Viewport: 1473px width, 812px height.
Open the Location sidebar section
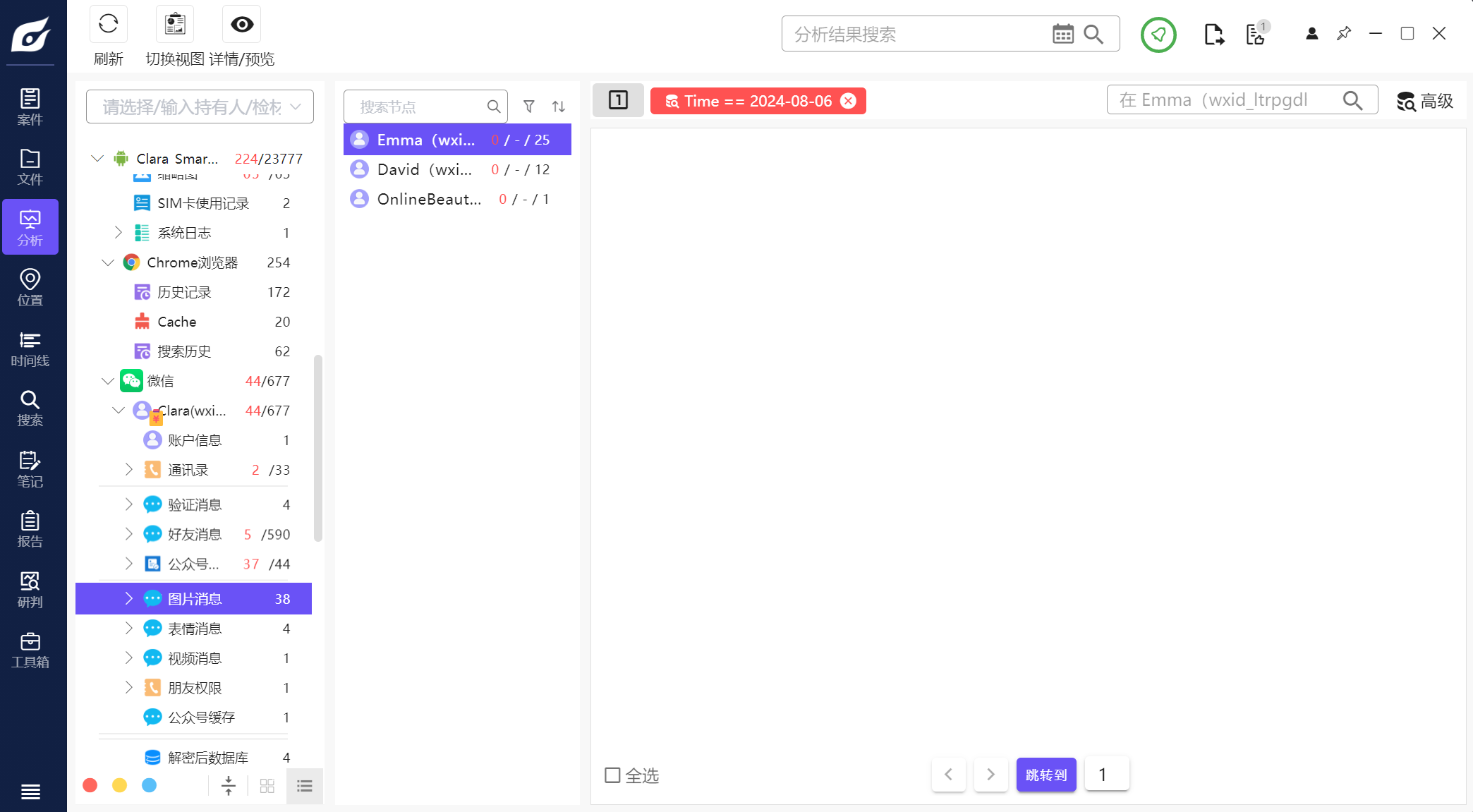point(30,288)
